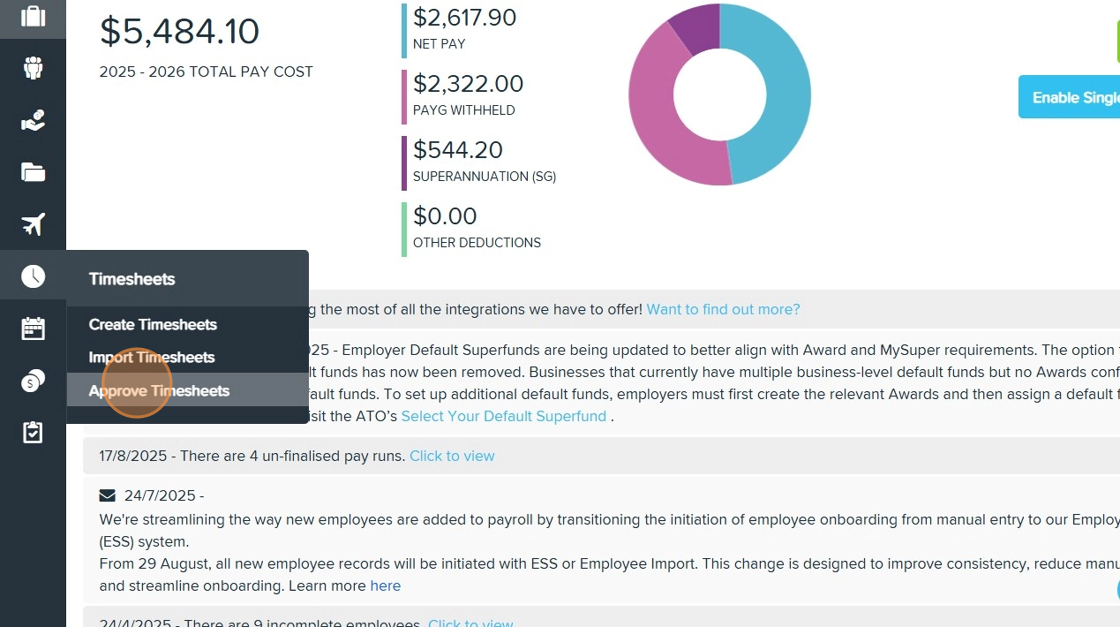Open the folders sidebar icon

pyautogui.click(x=33, y=172)
